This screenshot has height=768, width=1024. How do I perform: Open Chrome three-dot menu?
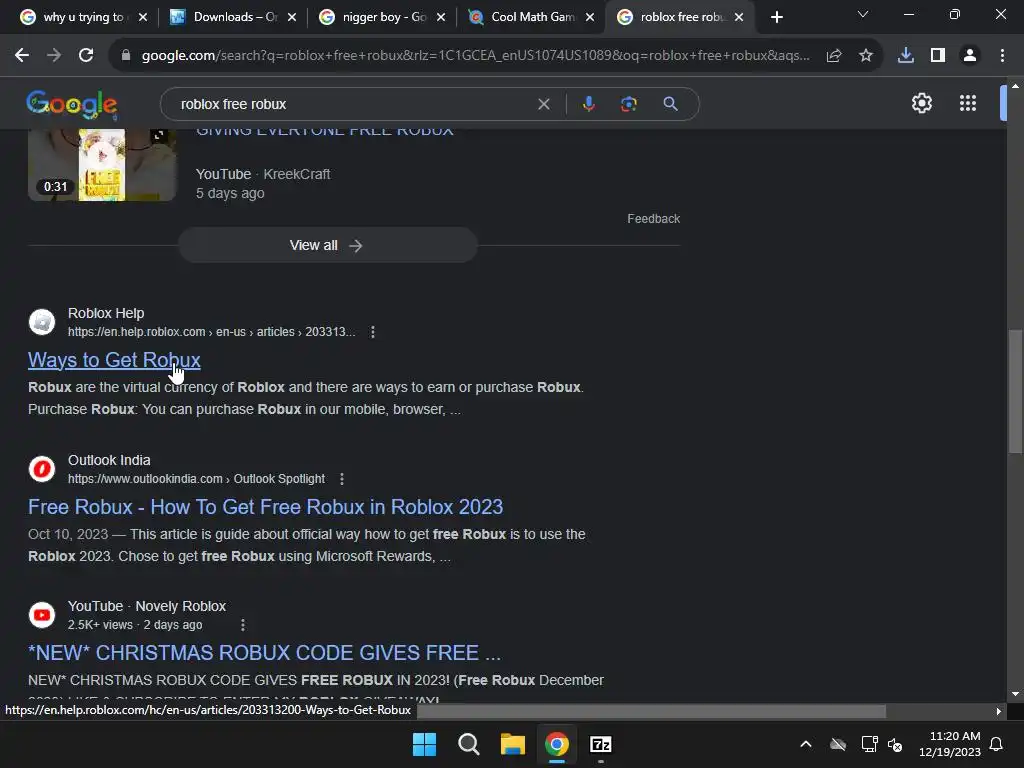coord(1002,56)
